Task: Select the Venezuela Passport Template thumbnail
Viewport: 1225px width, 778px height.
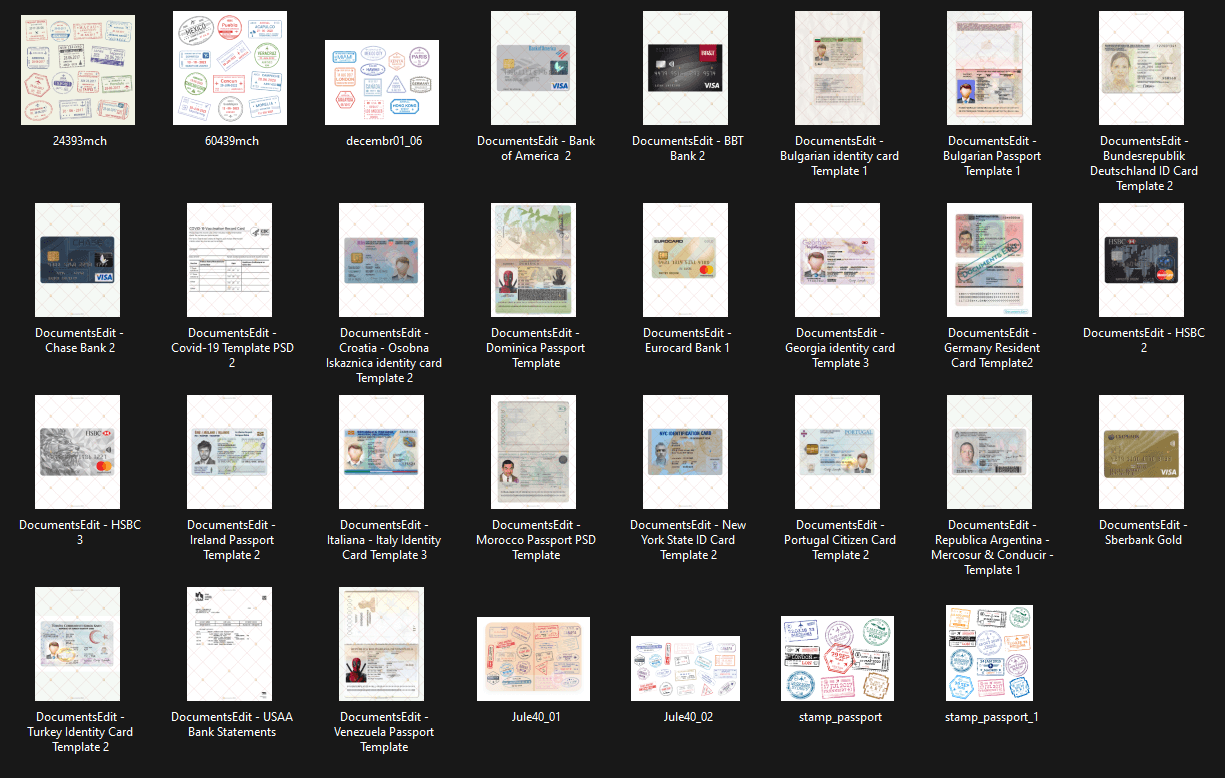Action: 382,644
